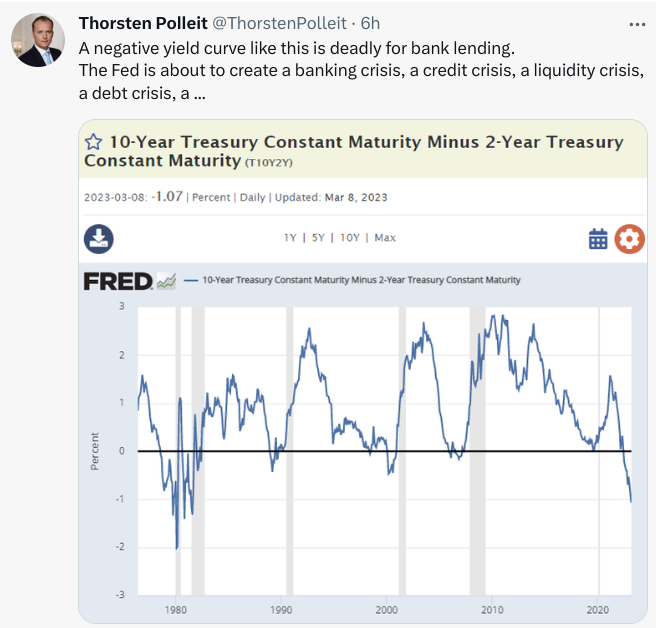Select the 5Y time range
This screenshot has height=628, width=656.
click(x=320, y=238)
